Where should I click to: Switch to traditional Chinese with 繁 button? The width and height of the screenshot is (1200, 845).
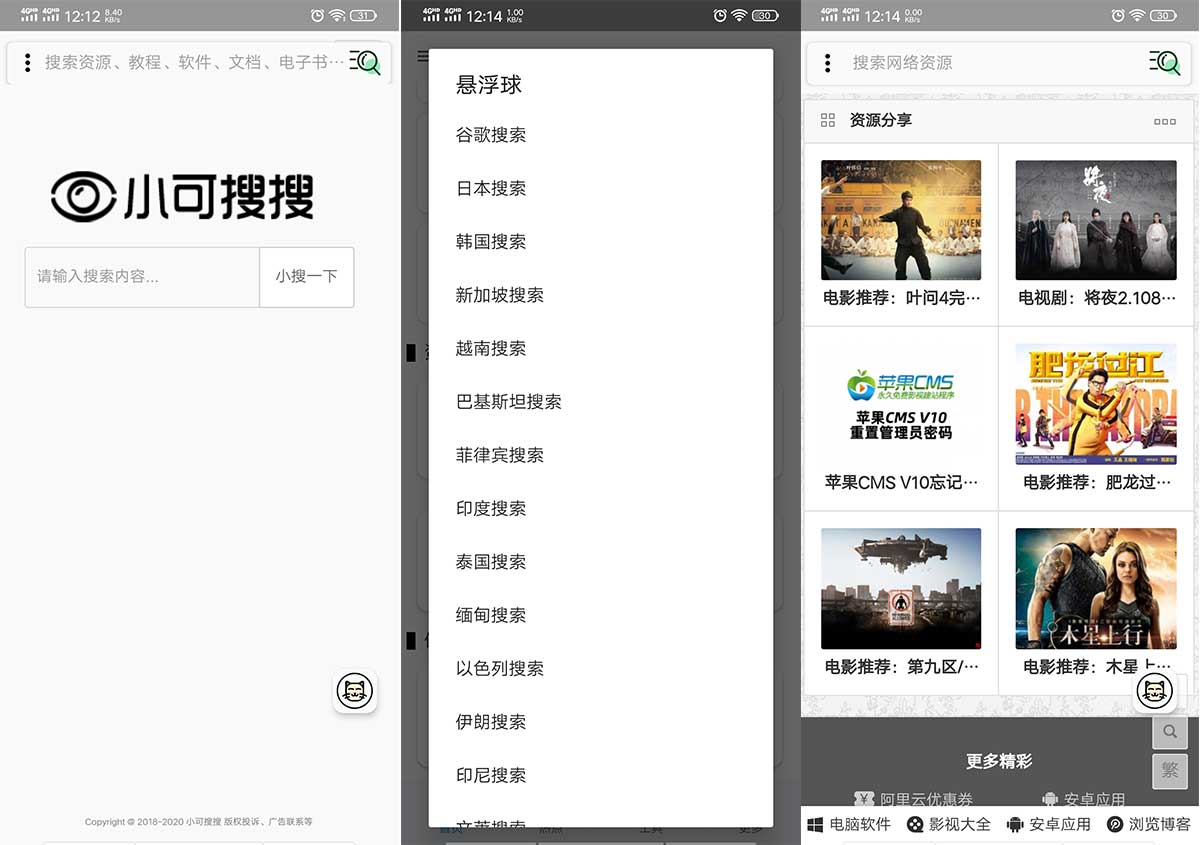[1170, 772]
